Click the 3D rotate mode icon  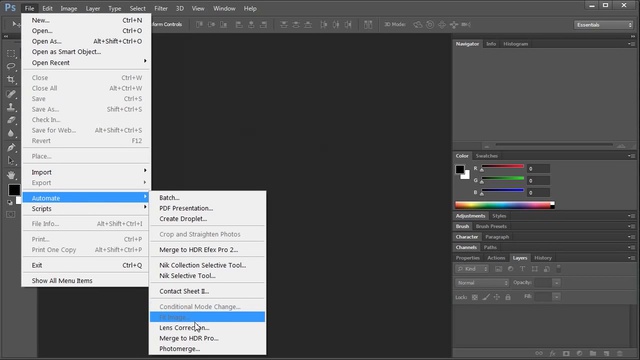click(418, 24)
